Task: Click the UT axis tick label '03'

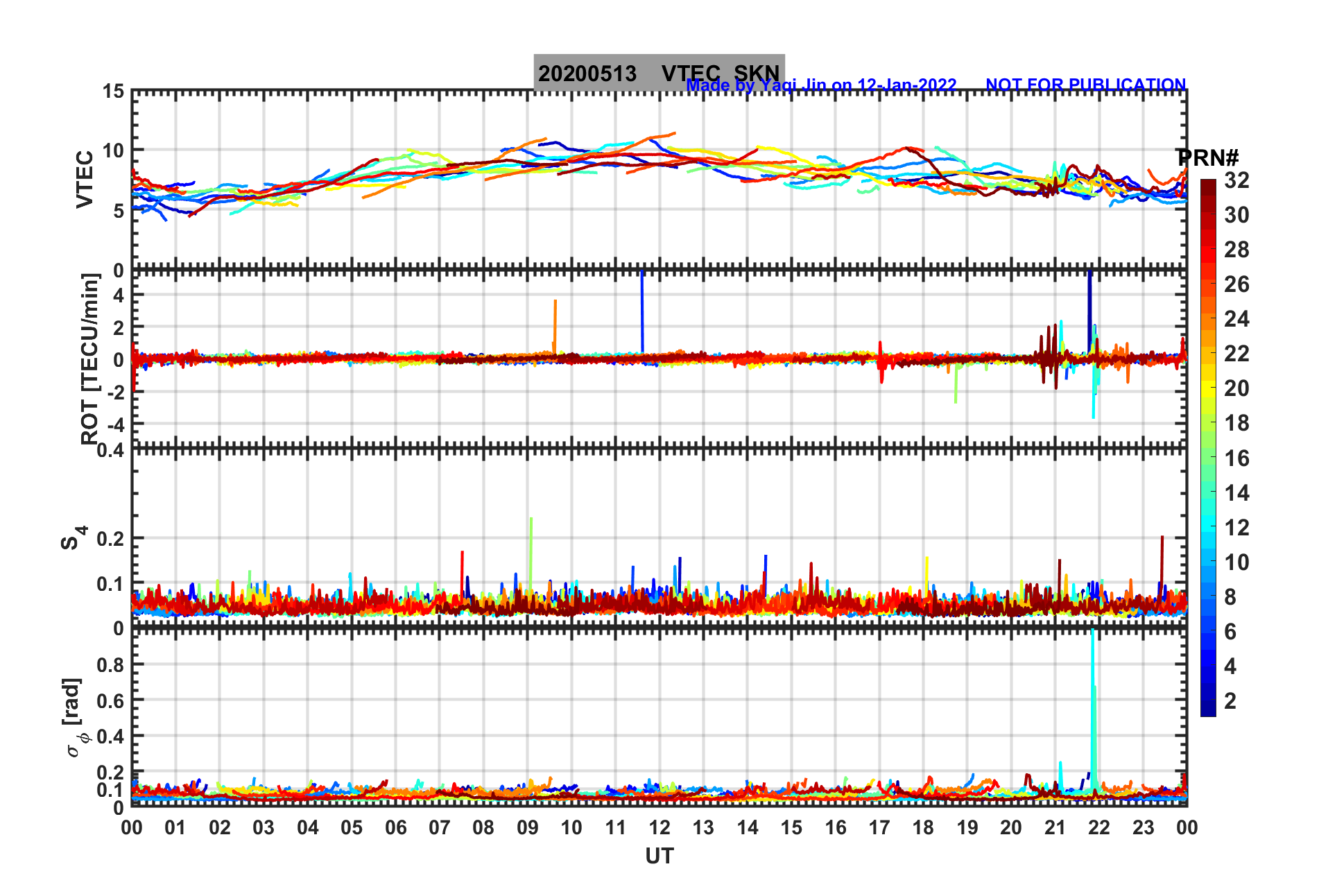Action: point(264,827)
